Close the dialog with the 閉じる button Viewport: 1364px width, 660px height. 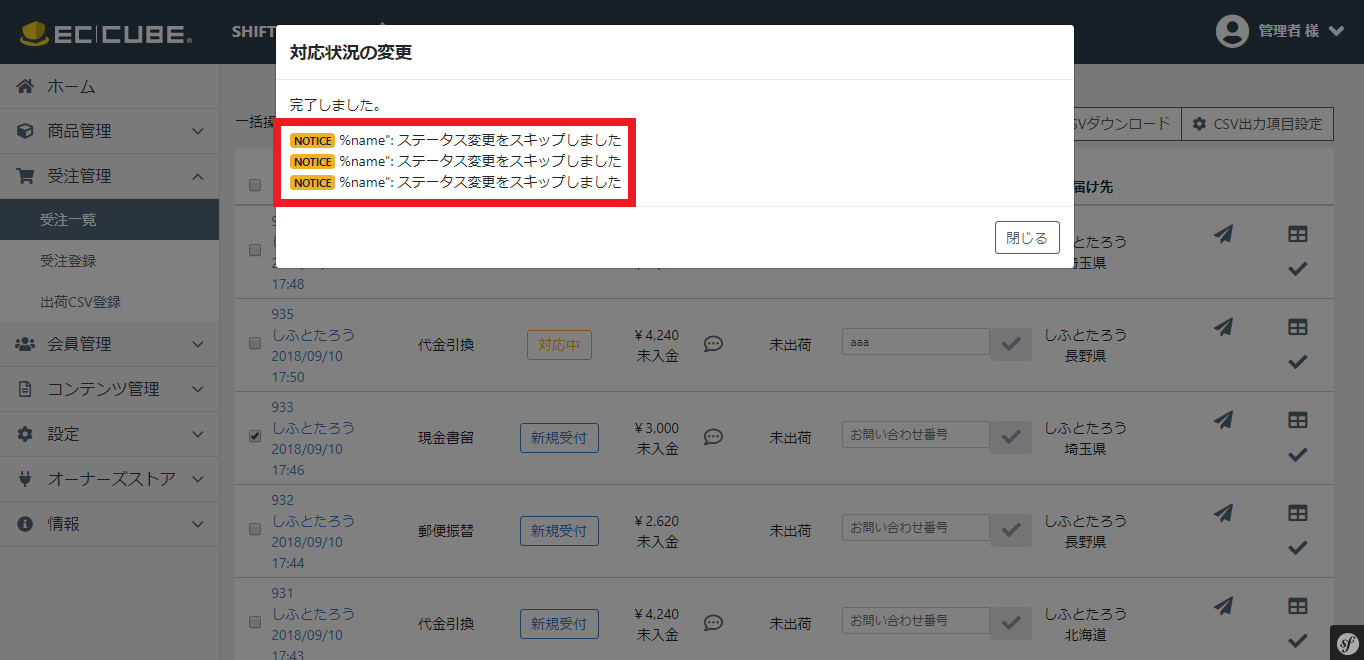click(1027, 238)
